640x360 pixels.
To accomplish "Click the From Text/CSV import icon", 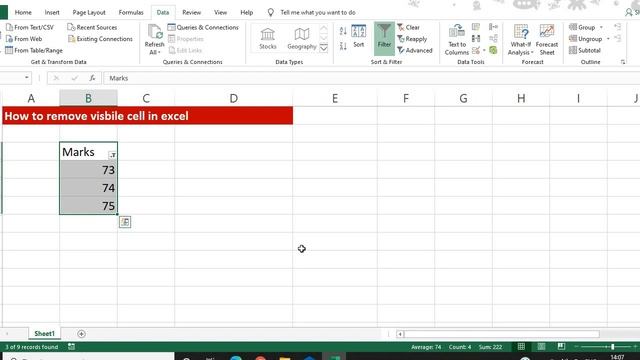I will (9, 27).
